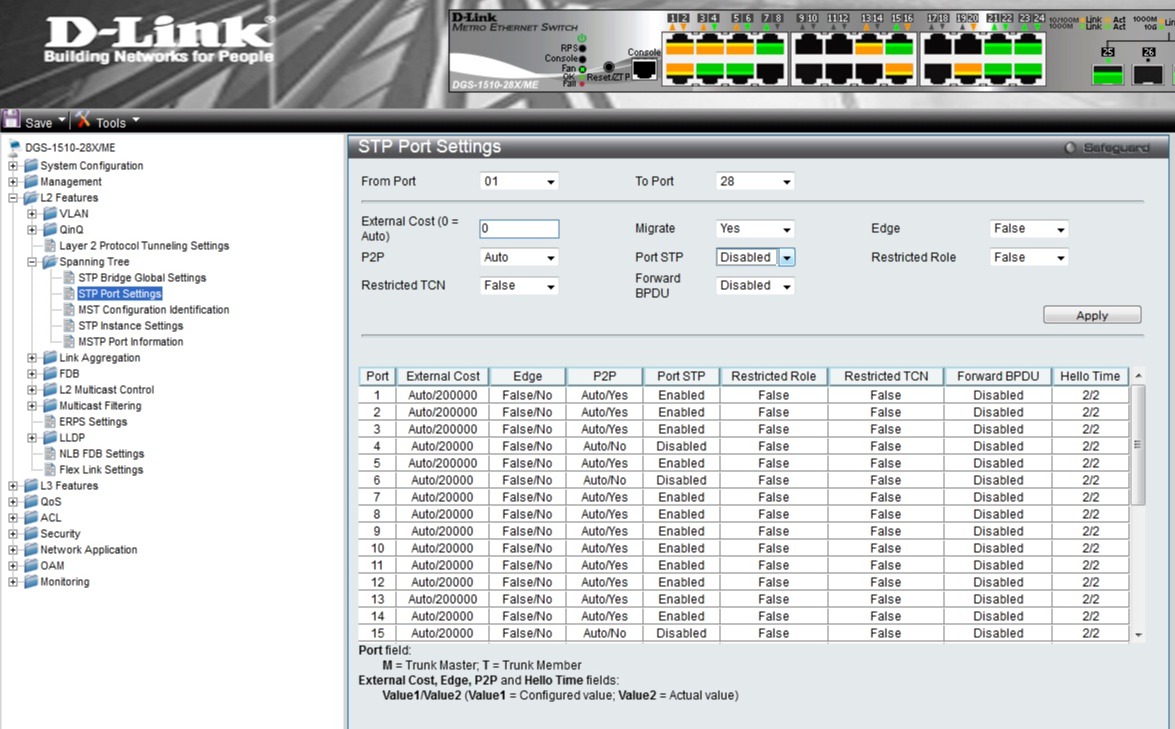Viewport: 1175px width, 729px height.
Task: Click the ERPS Settings page icon
Action: coord(50,422)
